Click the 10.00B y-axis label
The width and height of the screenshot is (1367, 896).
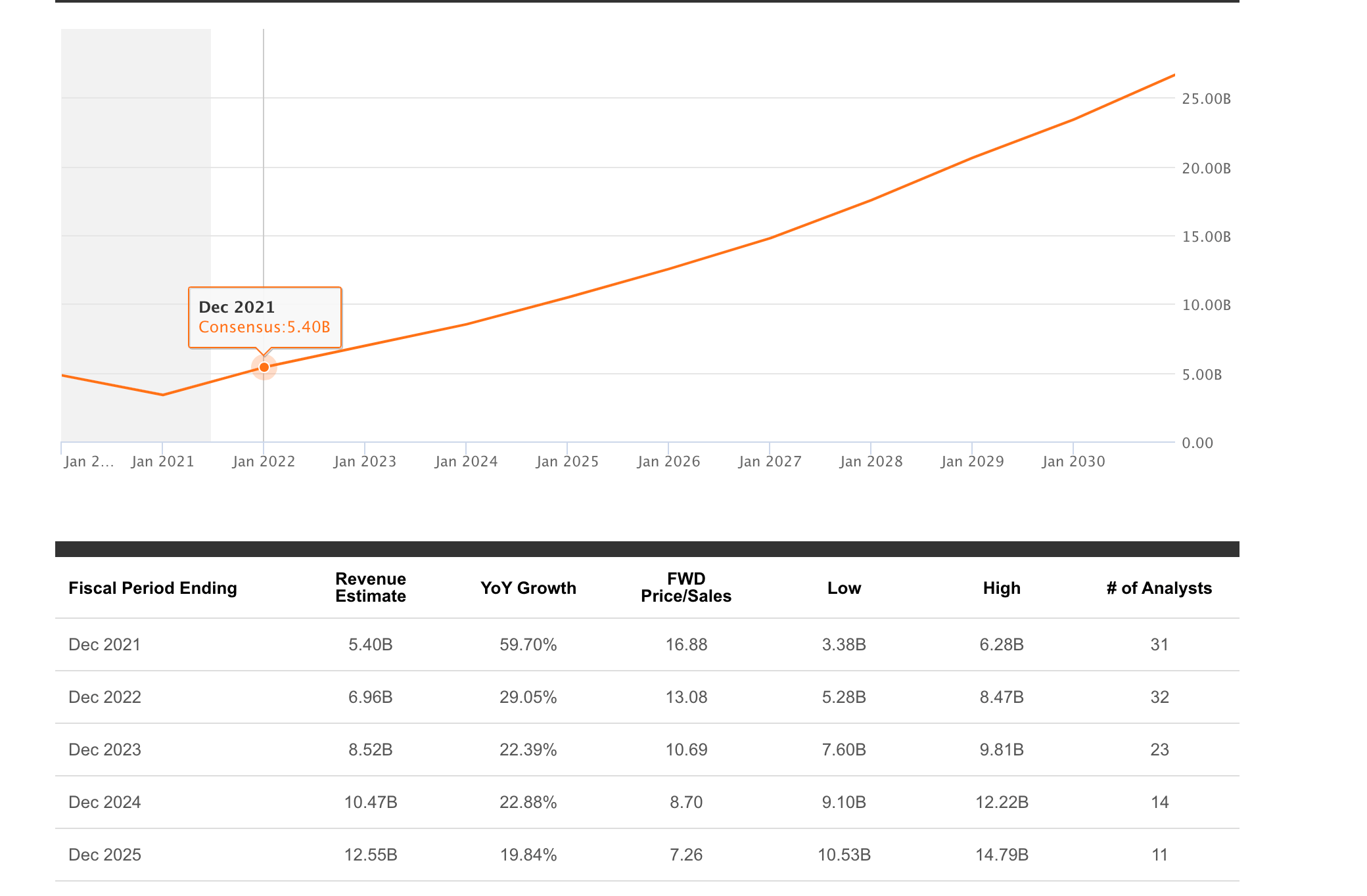coord(1206,305)
